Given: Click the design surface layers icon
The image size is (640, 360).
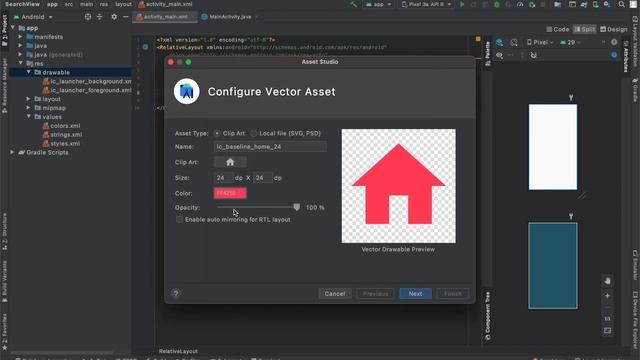Looking at the screenshot, I should point(499,42).
